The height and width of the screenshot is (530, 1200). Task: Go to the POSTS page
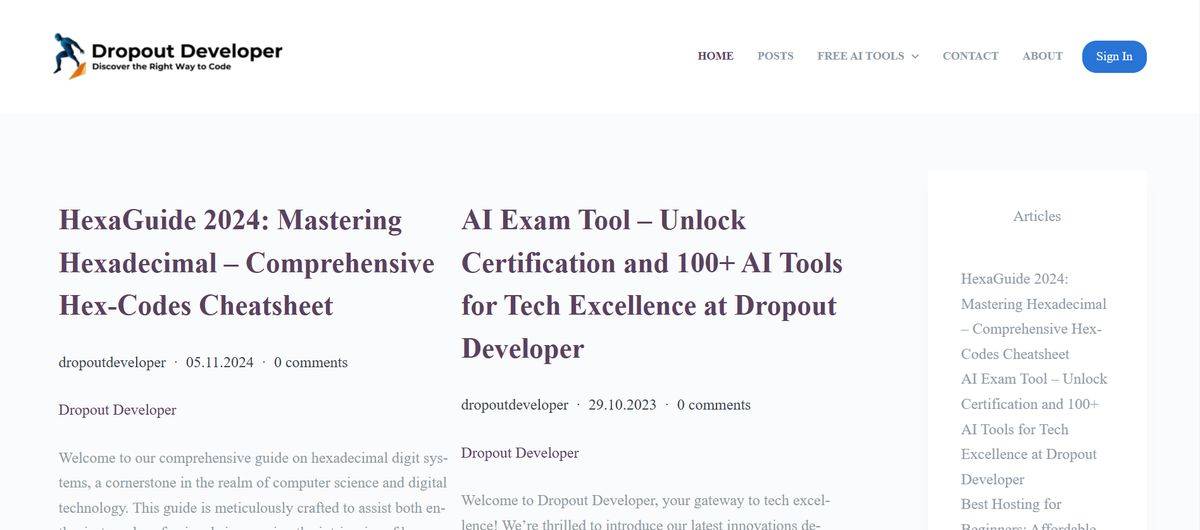(775, 56)
